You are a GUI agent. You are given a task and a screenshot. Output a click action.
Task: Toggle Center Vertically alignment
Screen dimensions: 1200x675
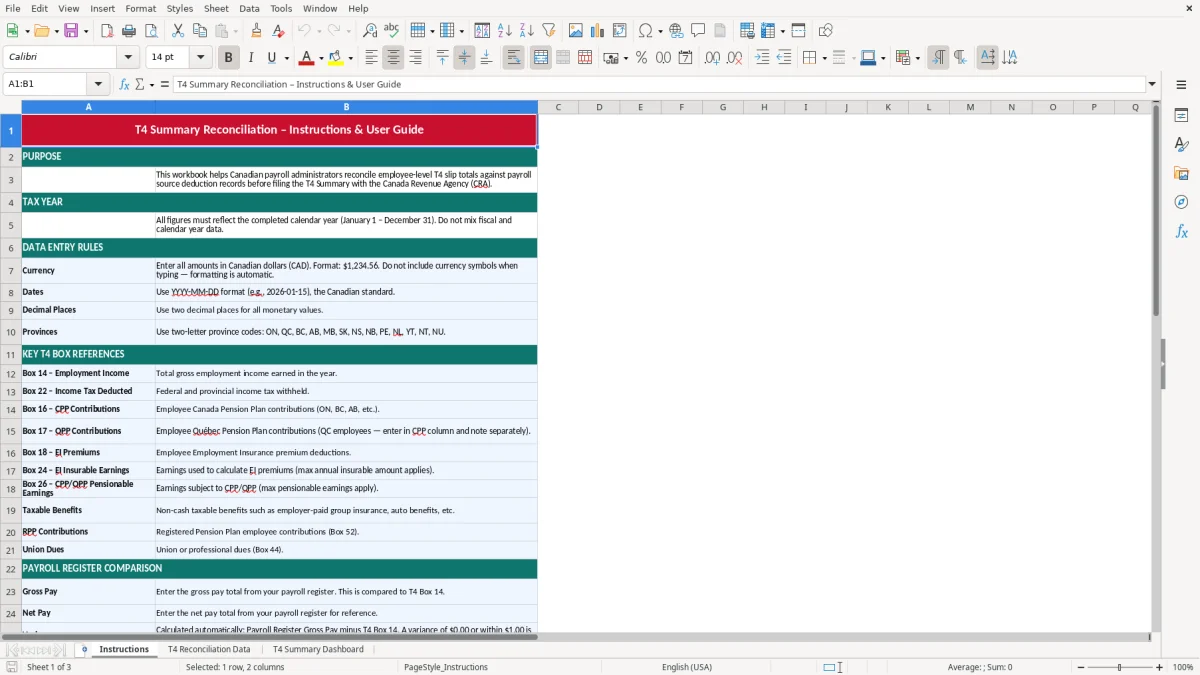(464, 58)
